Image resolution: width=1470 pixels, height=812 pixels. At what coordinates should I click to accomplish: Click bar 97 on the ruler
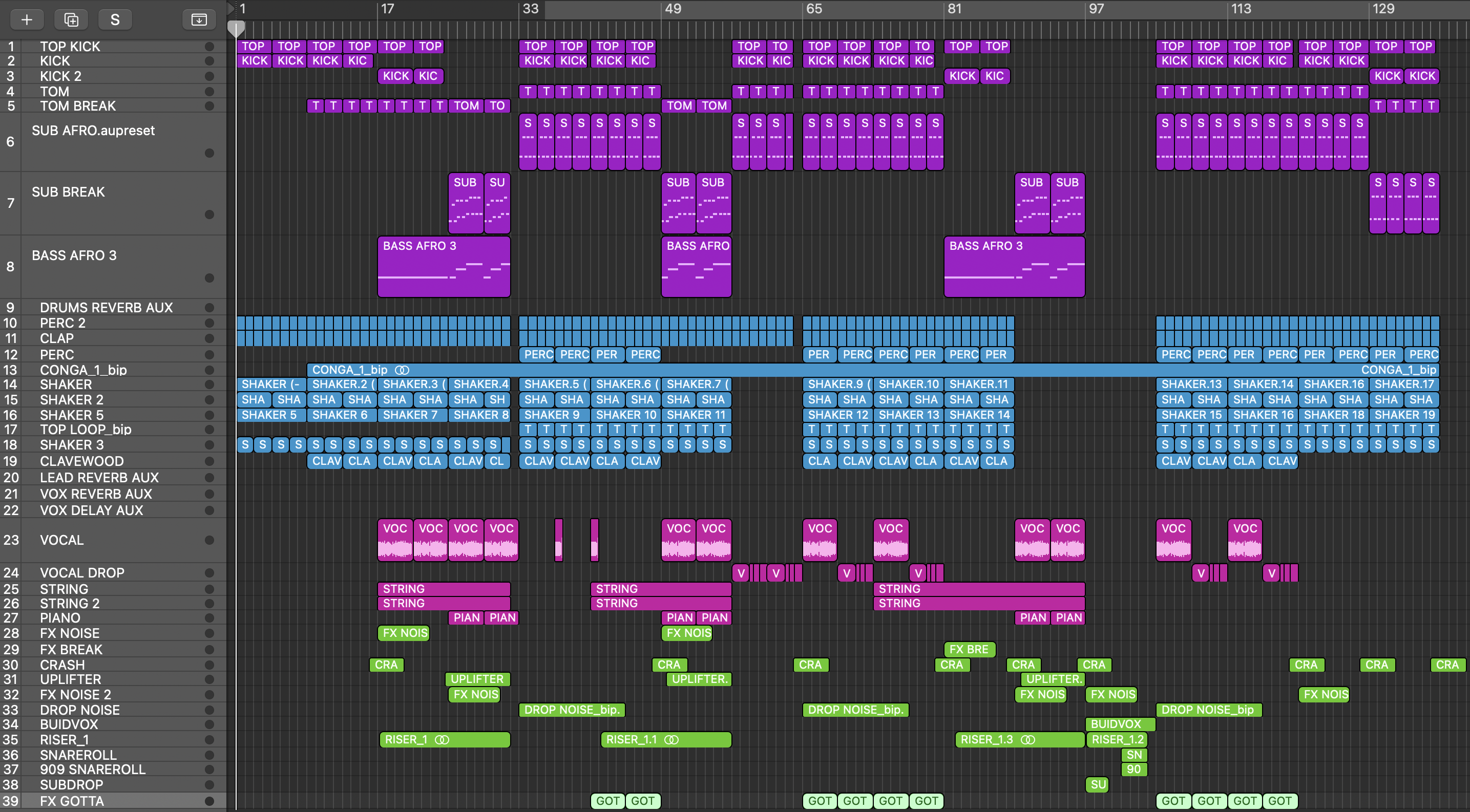1096,9
